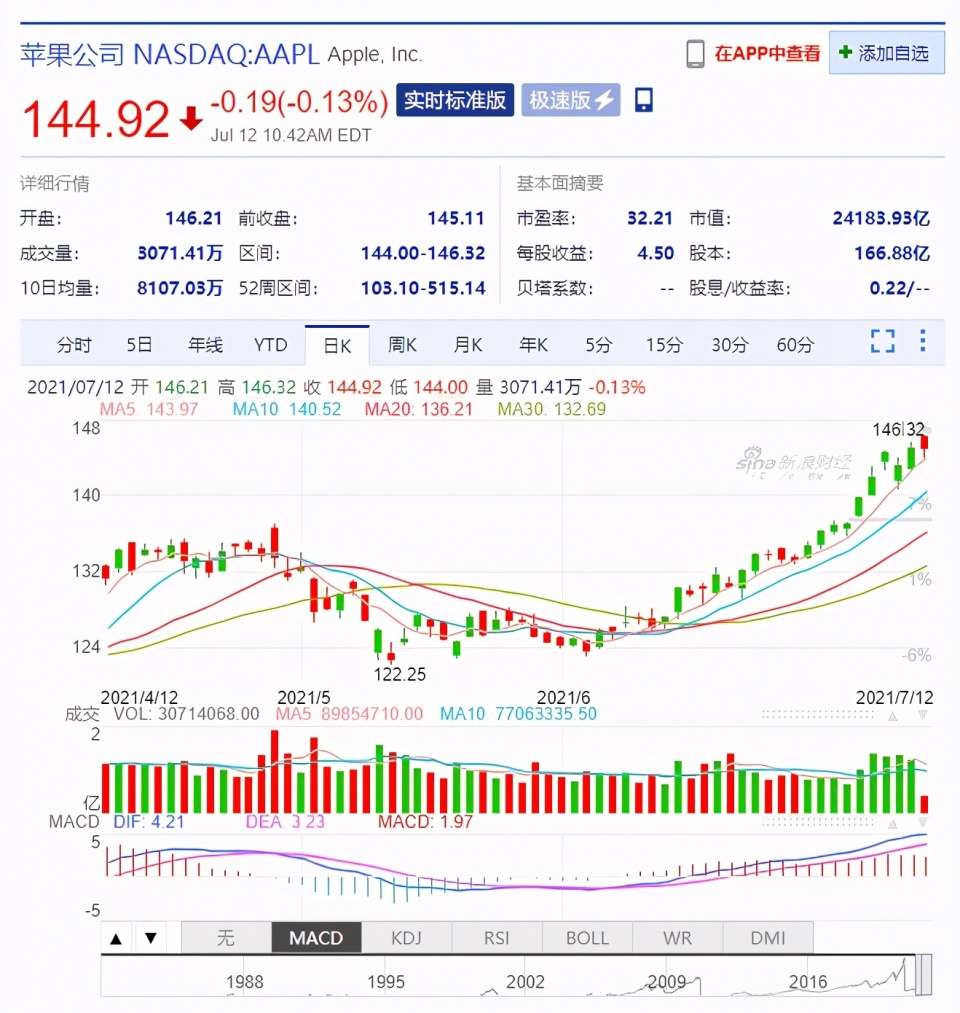Select the 15分 chart tab
This screenshot has height=1013, width=960.
click(x=664, y=345)
